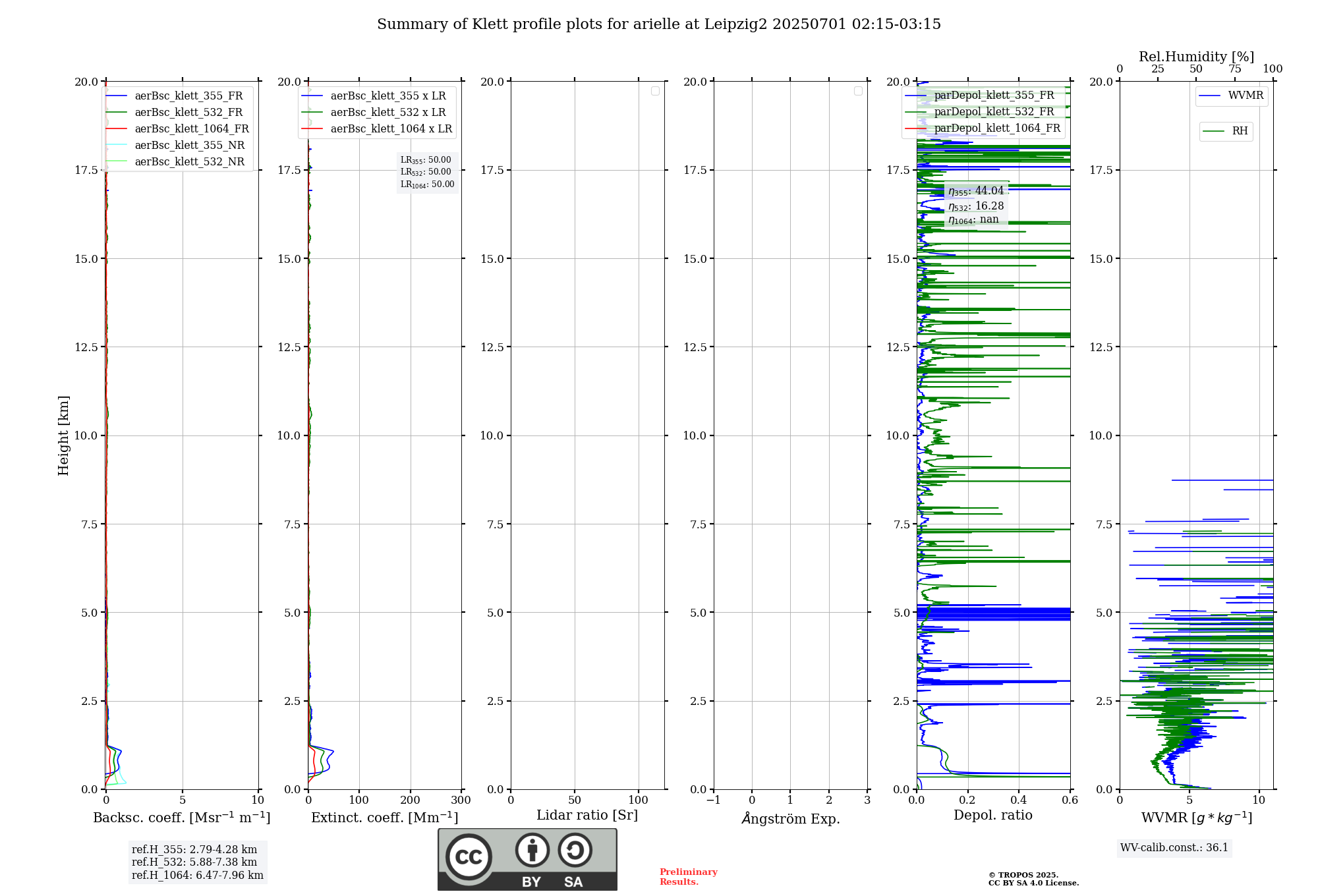The width and height of the screenshot is (1318, 896).
Task: Click legend entry aerBsc_klett_532 x LR
Action: 374,112
